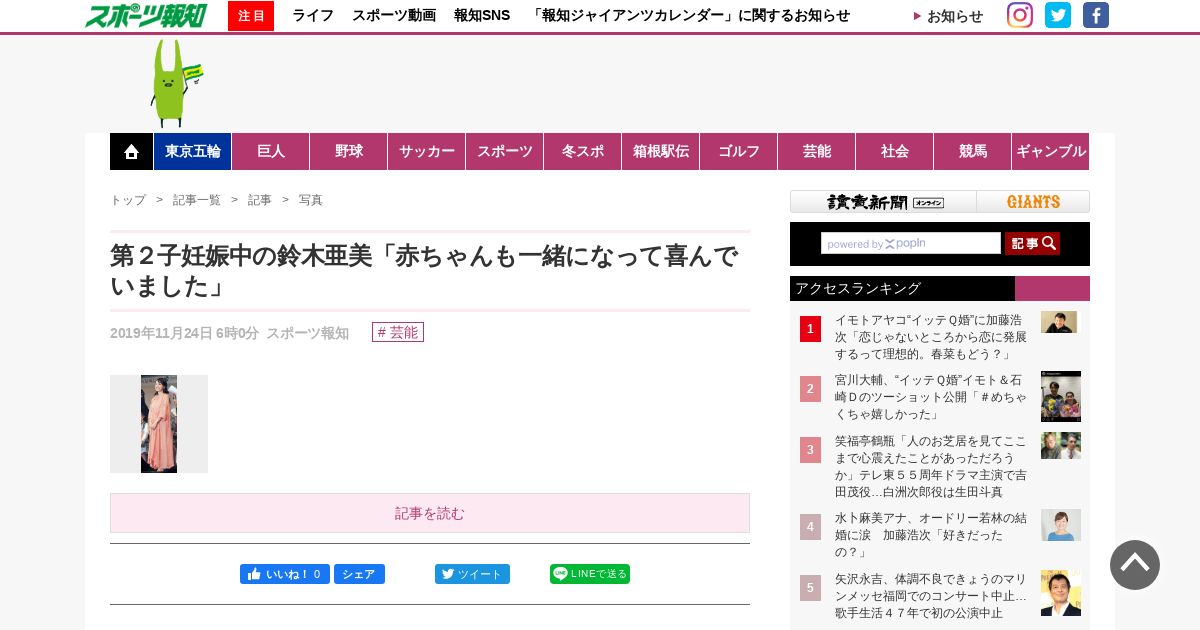1200x630 pixels.
Task: Open ライフ in top menu
Action: point(313,16)
